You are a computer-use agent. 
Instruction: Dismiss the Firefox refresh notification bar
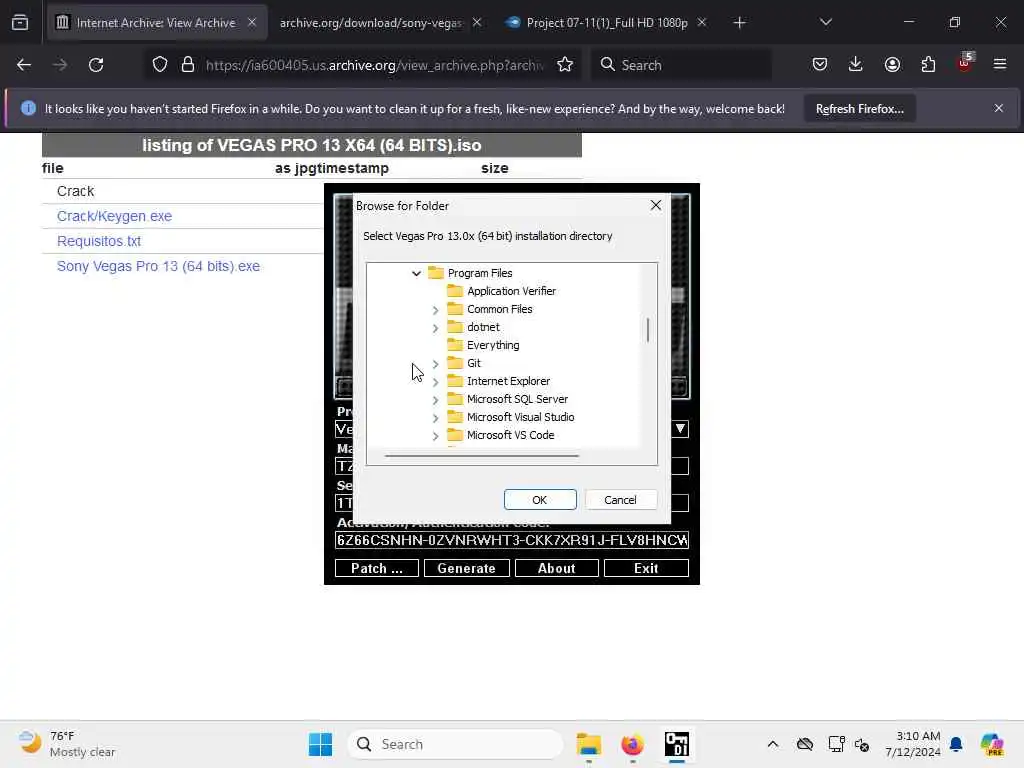tap(999, 108)
